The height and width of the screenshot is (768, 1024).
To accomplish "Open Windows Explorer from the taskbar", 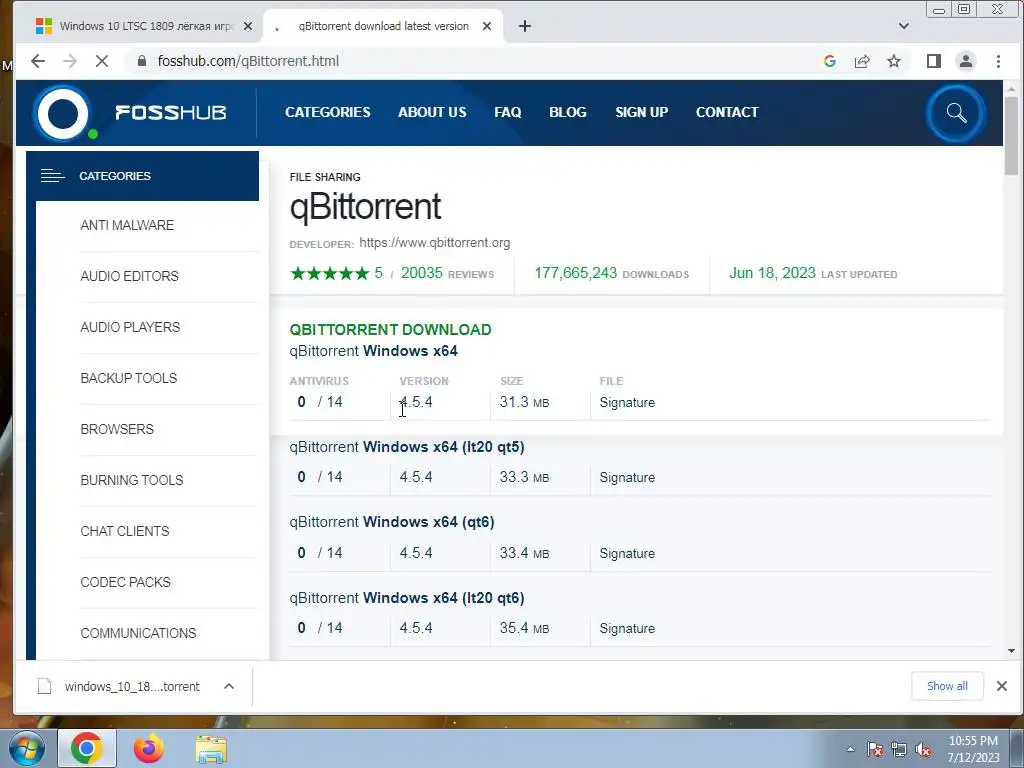I will click(x=211, y=748).
